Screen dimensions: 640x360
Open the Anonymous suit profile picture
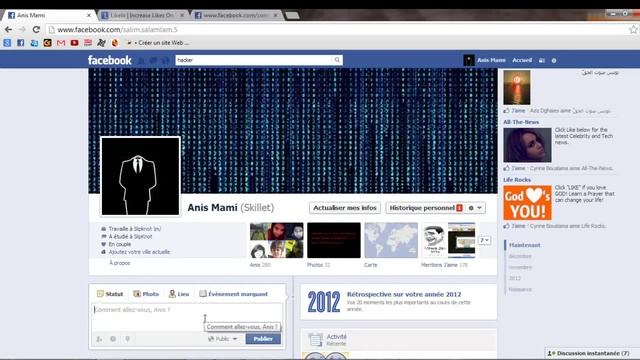click(x=140, y=176)
